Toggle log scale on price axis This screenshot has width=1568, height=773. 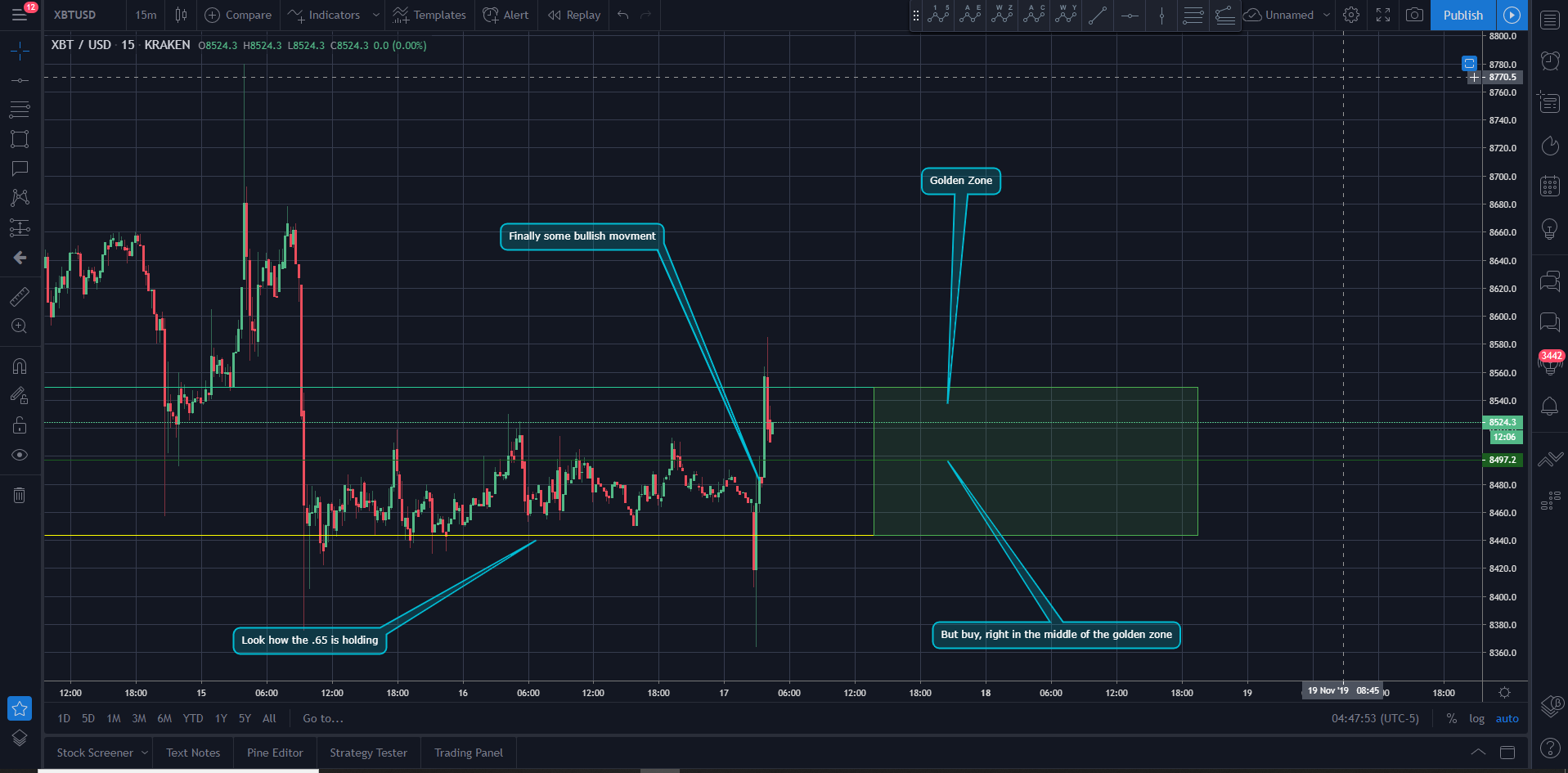1476,718
